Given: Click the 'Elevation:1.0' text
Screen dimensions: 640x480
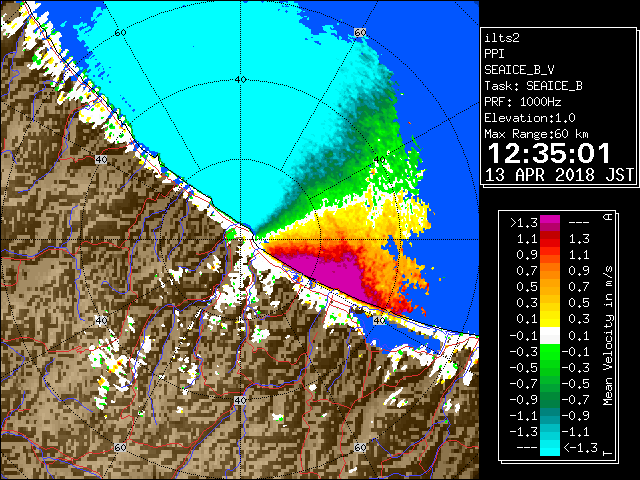Looking at the screenshot, I should pyautogui.click(x=530, y=118).
